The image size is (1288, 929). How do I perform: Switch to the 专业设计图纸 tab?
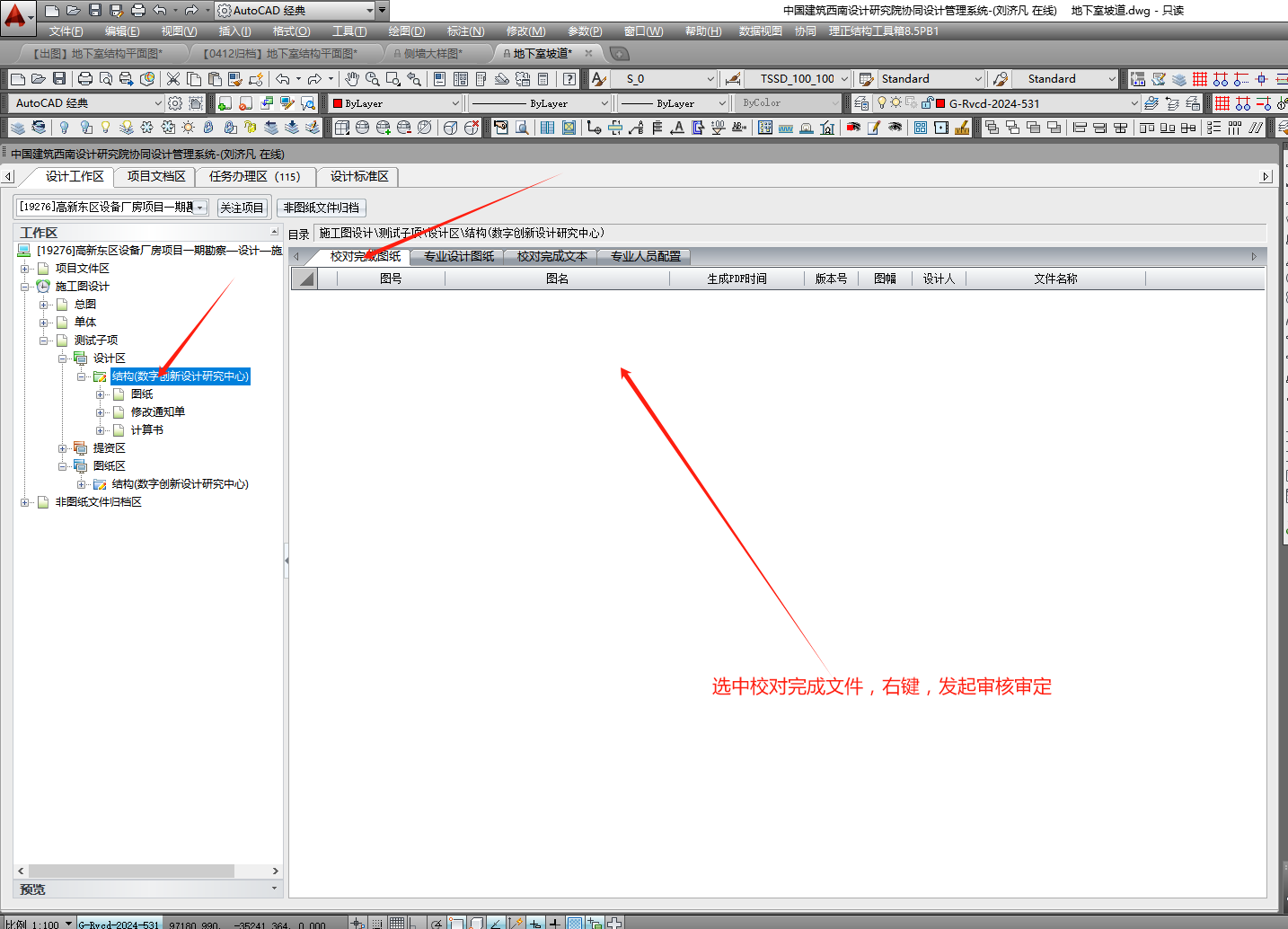click(459, 256)
